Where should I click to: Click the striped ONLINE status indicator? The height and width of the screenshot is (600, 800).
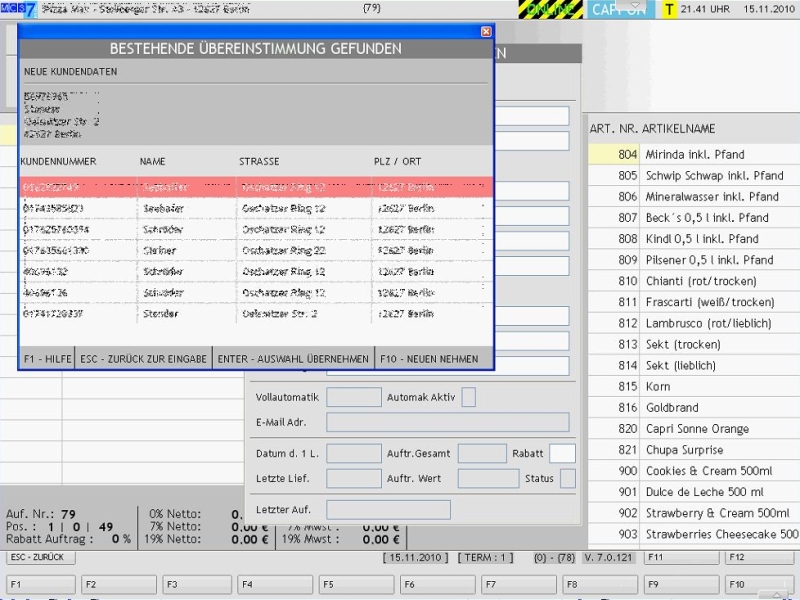(x=551, y=9)
